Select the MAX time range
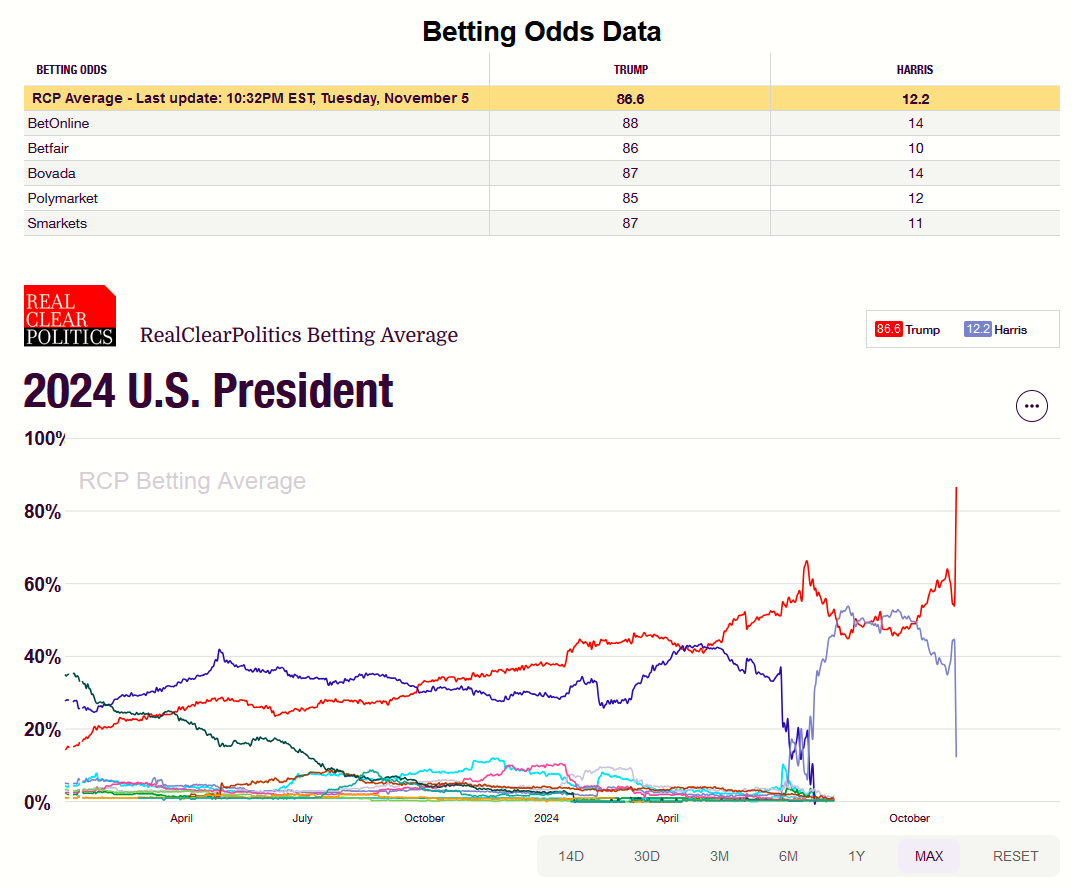 click(928, 856)
